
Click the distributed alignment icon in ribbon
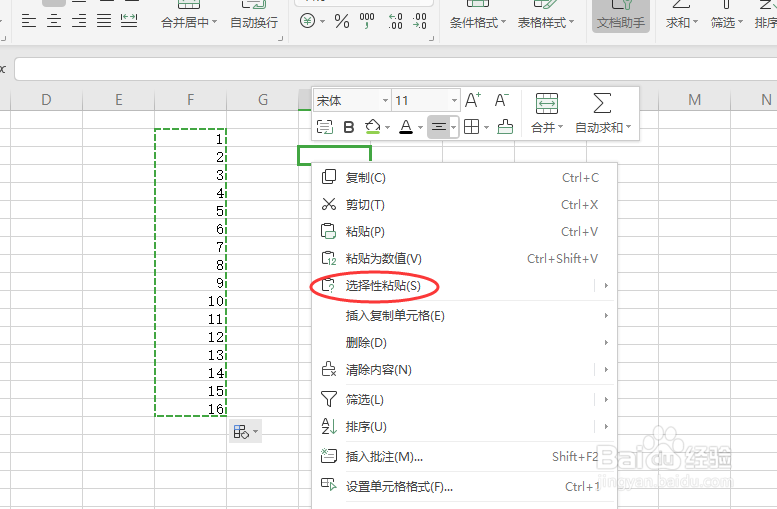tap(129, 21)
